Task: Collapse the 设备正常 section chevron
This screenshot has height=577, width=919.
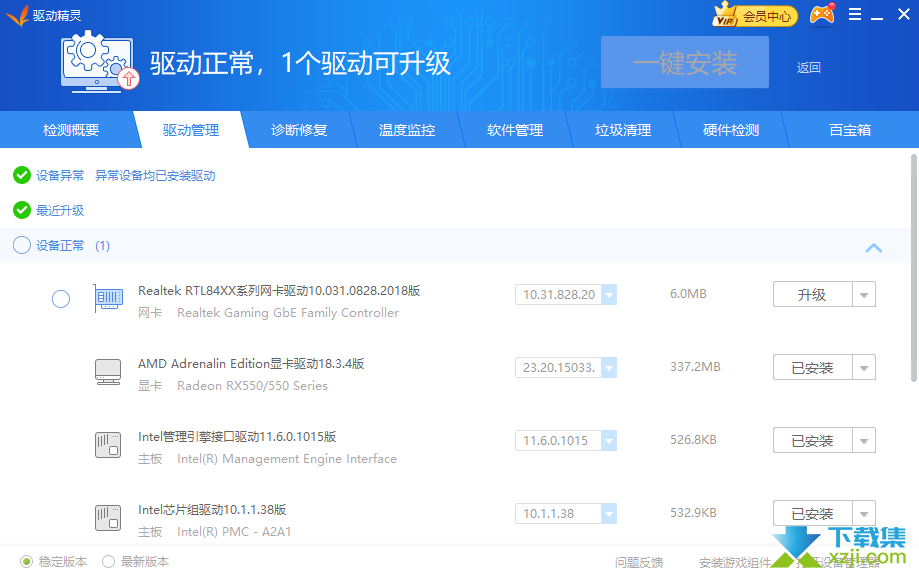Action: (873, 247)
